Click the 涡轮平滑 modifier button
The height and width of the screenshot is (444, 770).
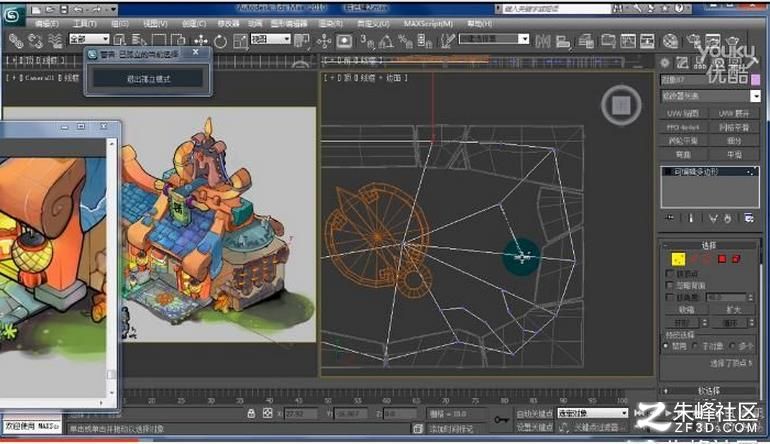click(x=683, y=141)
